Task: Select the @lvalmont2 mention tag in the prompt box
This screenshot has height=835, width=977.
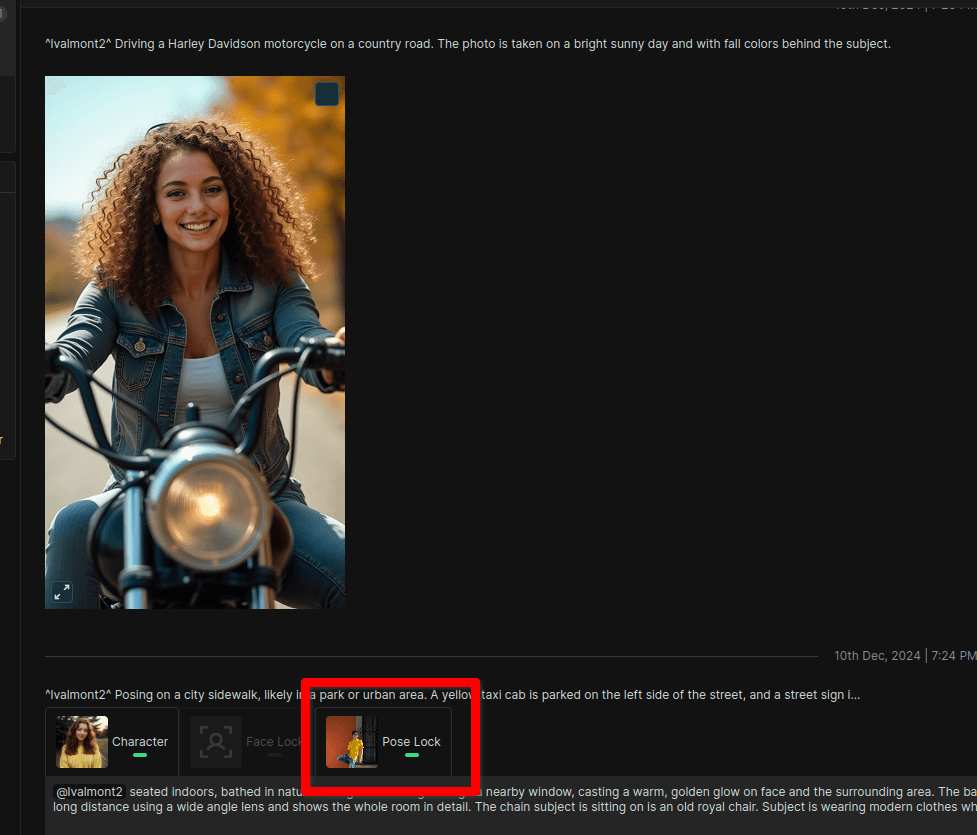Action: click(90, 792)
